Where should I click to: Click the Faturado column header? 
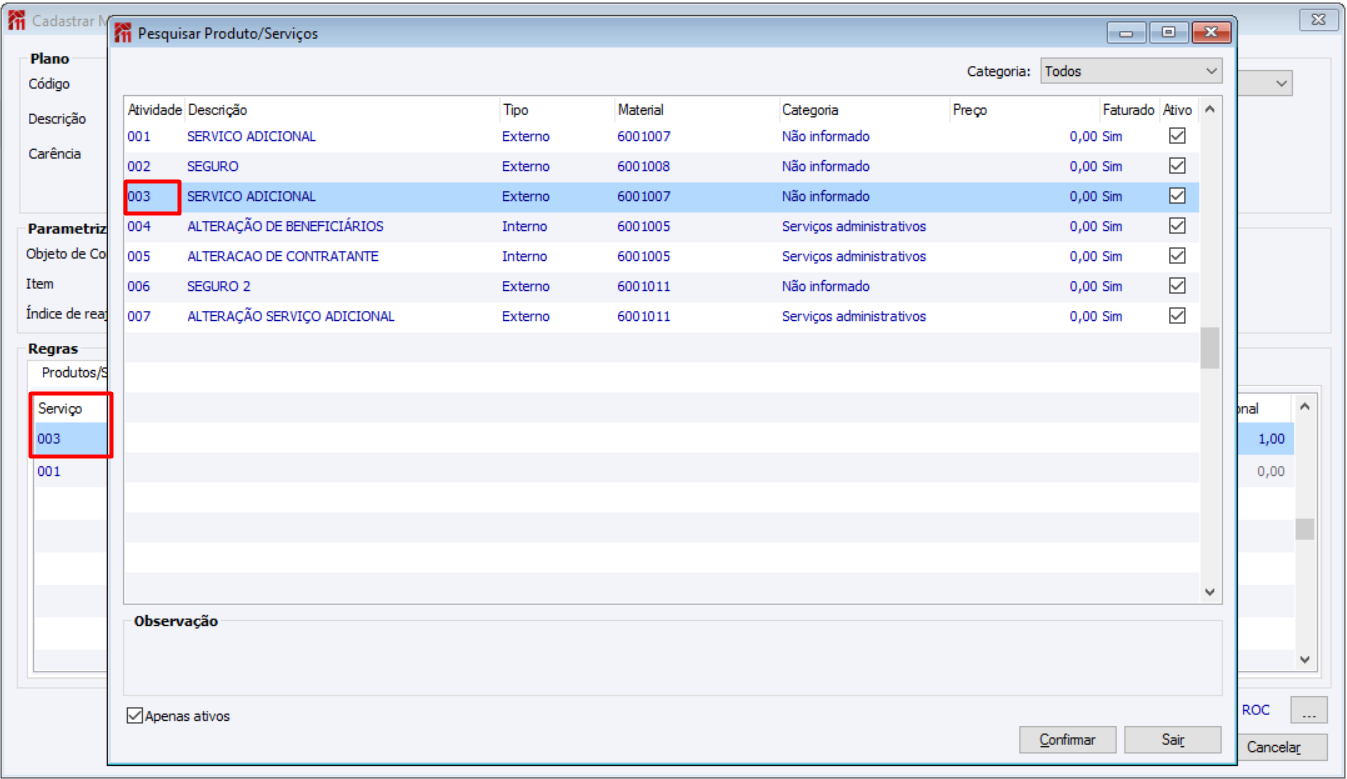[1129, 110]
